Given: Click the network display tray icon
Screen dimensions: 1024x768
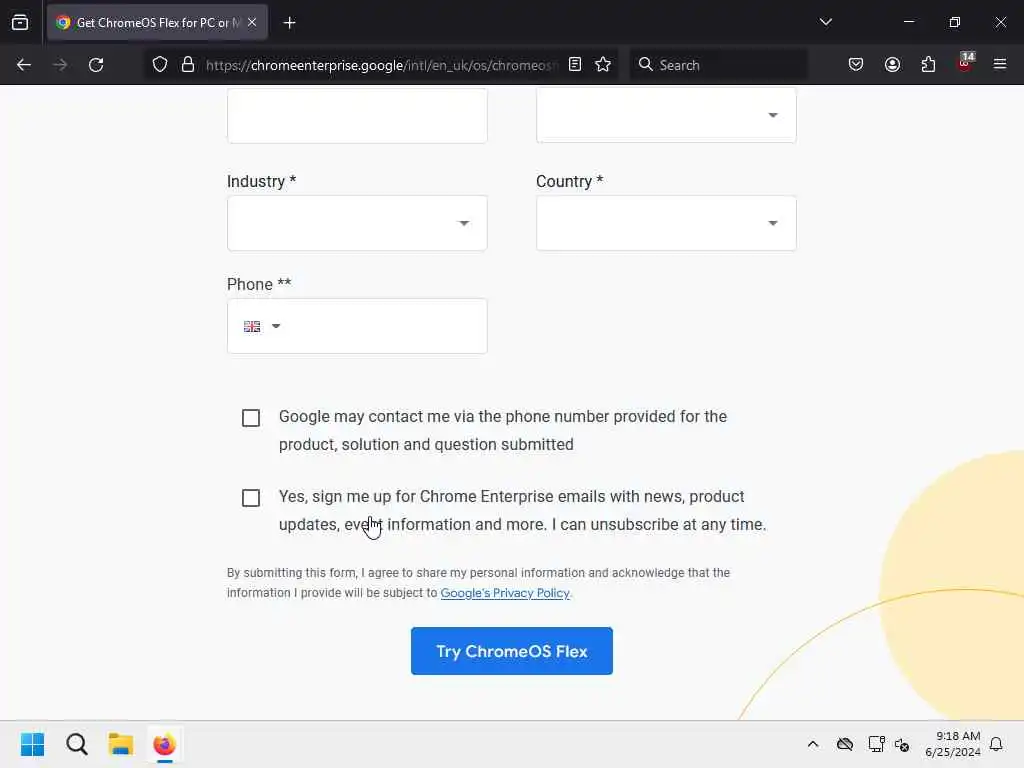Looking at the screenshot, I should click(876, 744).
